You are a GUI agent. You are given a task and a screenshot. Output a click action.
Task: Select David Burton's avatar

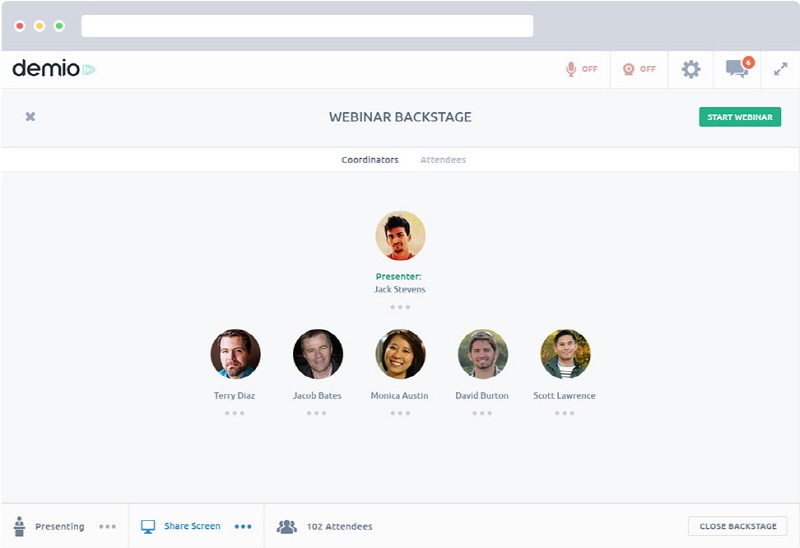click(483, 354)
